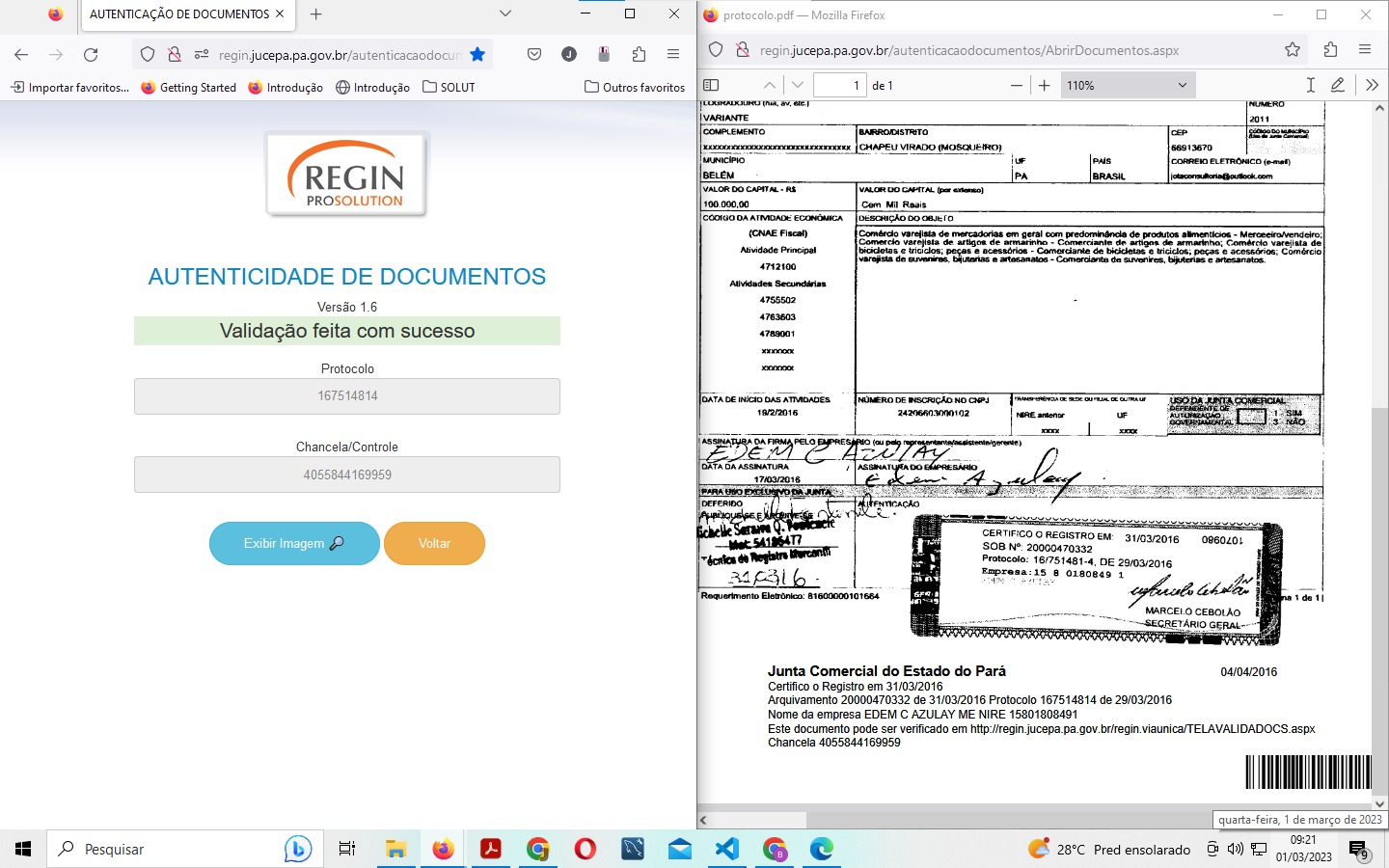
Task: Click the Chancela/Controle field showing 4055844169959
Action: (x=347, y=475)
